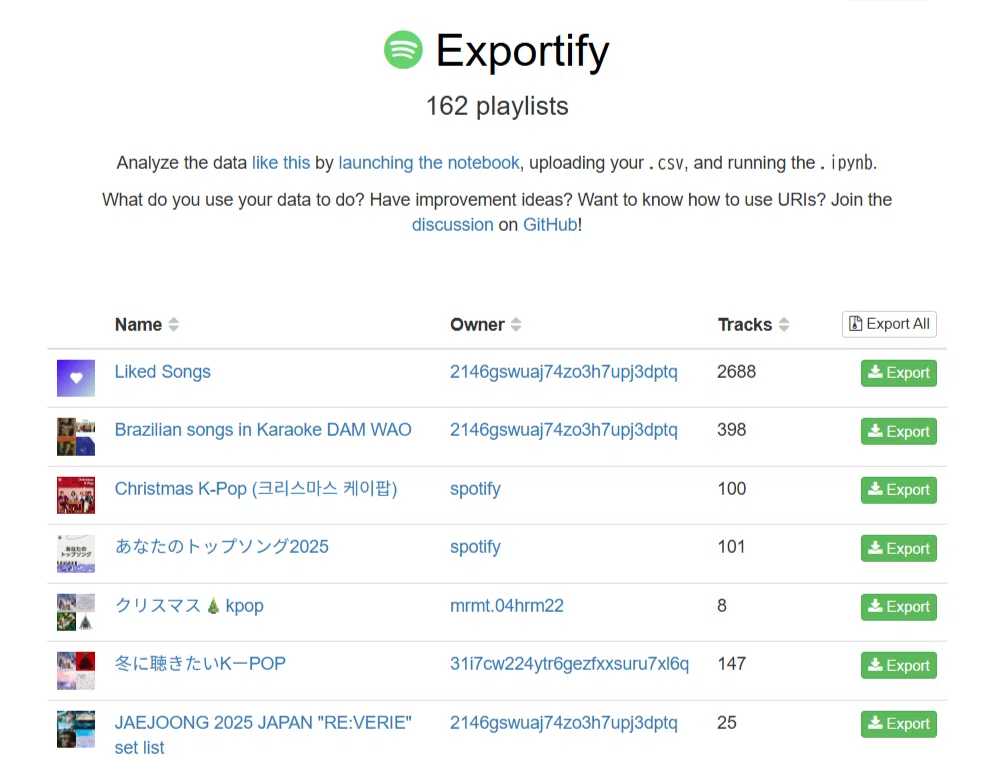Open owner link in JAEJOONG row
1002x757 pixels.
563,723
